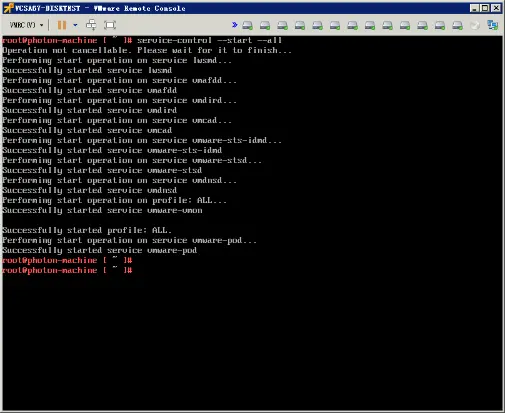505x413 pixels.
Task: Click the first hard disk device icon after chevron
Action: coord(247,25)
